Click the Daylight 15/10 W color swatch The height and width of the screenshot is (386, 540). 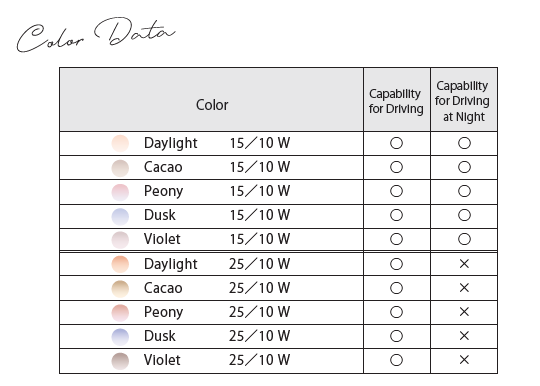120,143
